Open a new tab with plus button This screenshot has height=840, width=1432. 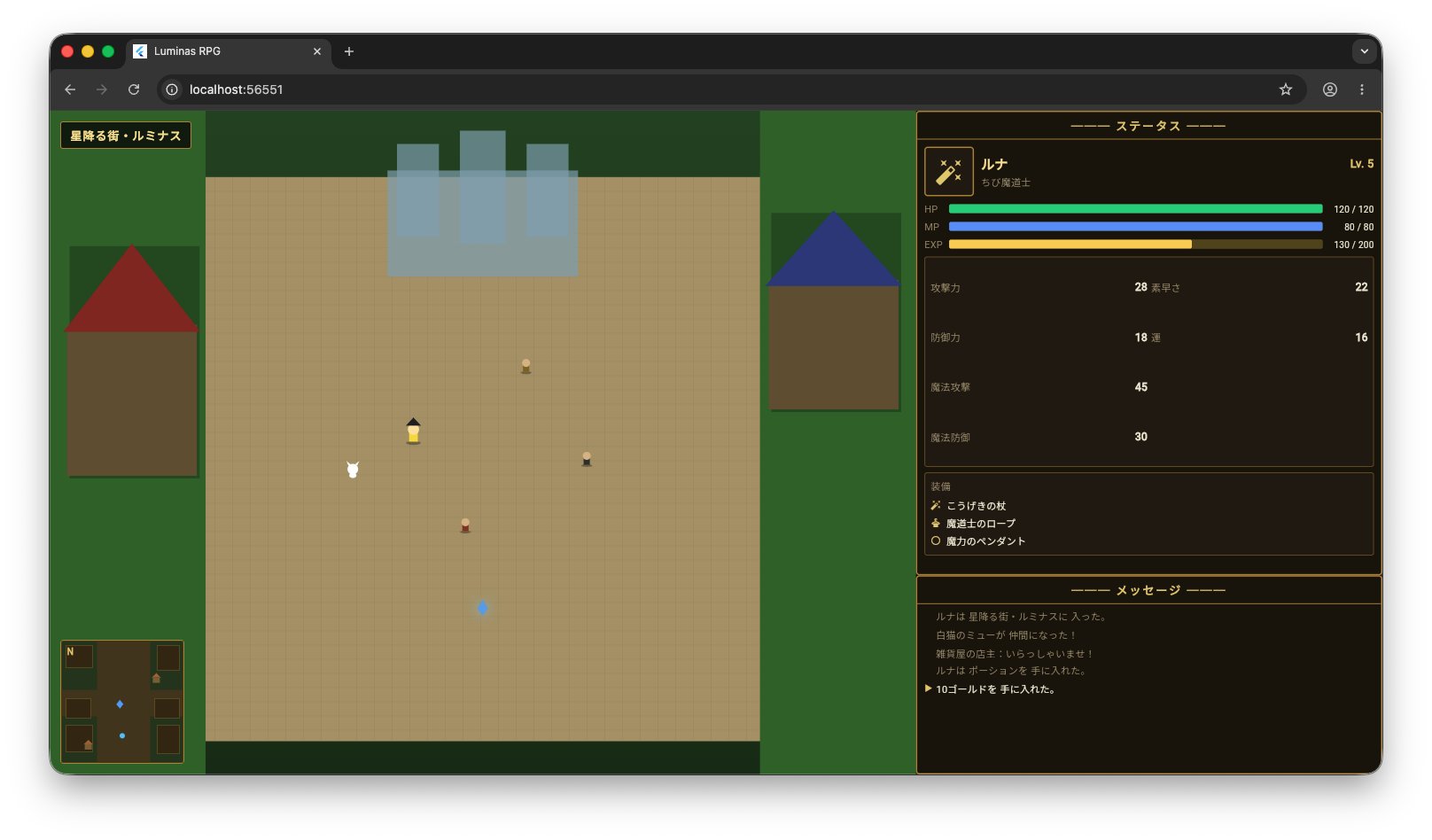(349, 51)
